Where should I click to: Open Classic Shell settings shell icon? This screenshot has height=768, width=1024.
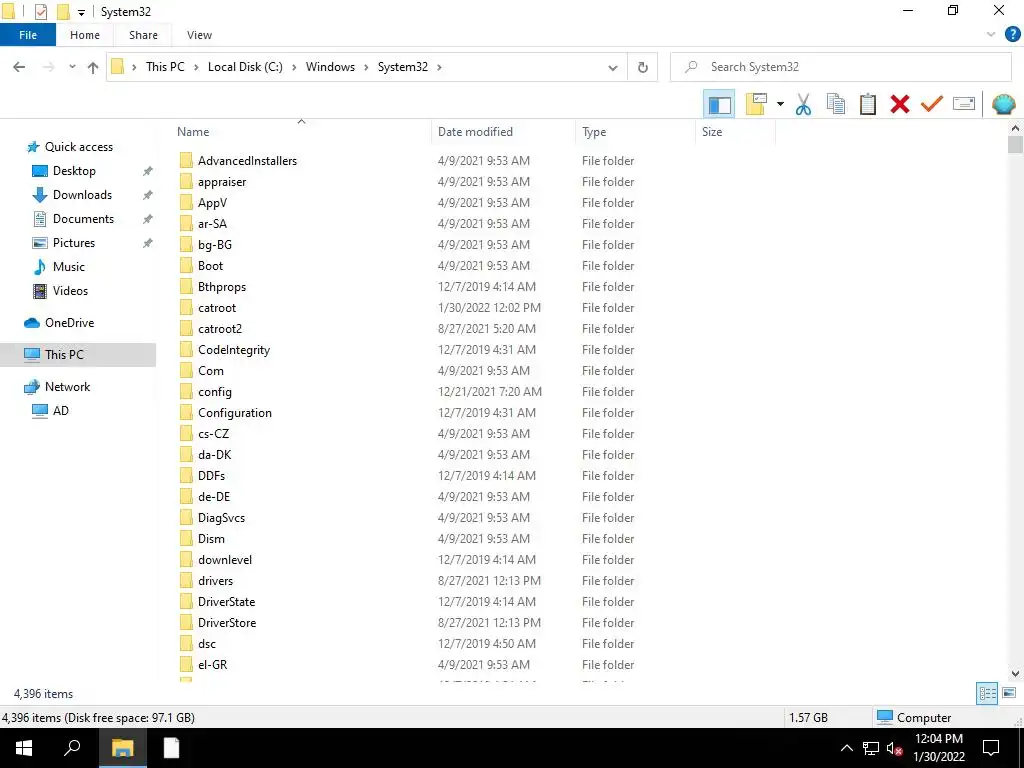tap(1004, 104)
